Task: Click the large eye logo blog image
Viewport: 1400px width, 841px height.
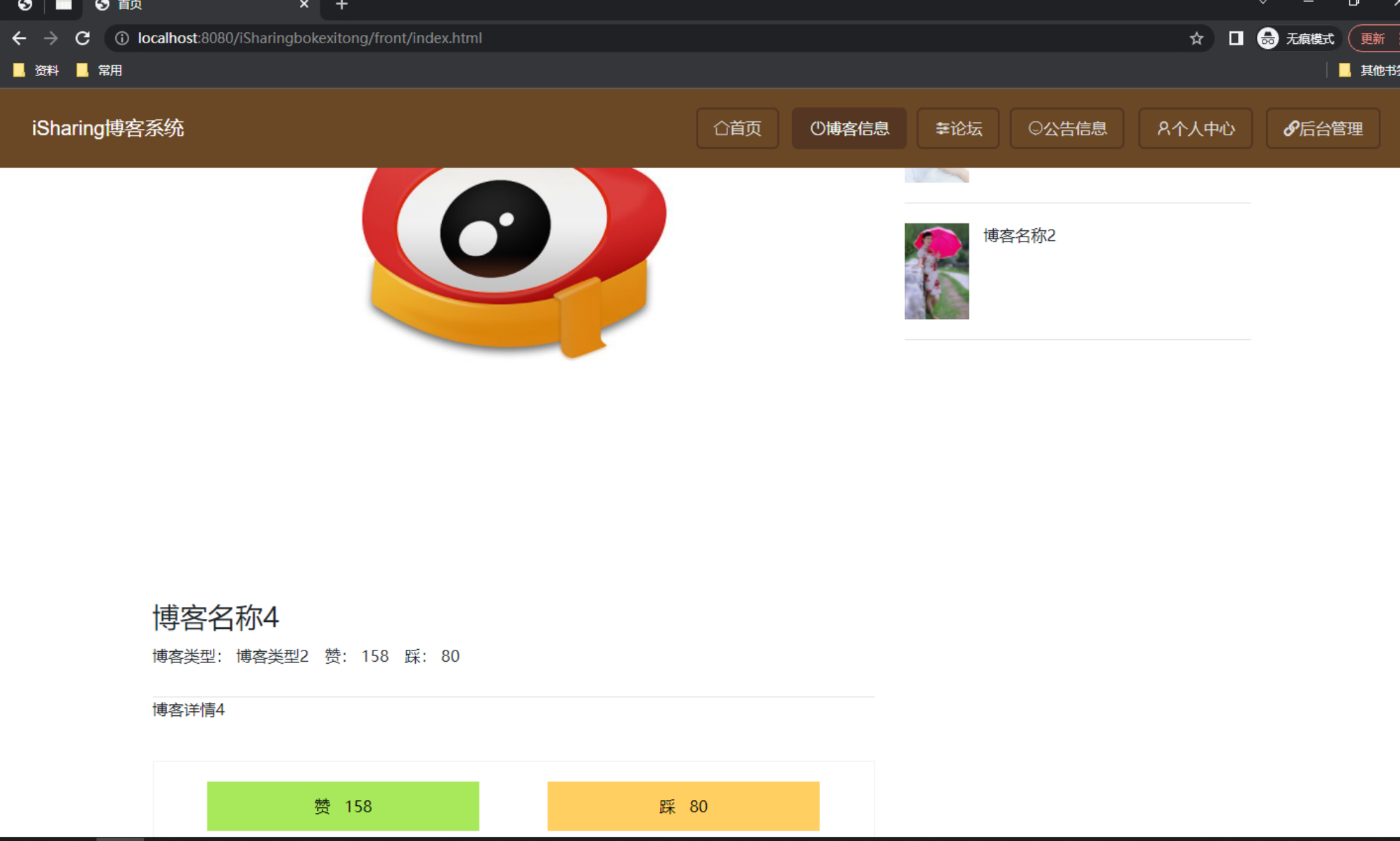Action: click(514, 262)
